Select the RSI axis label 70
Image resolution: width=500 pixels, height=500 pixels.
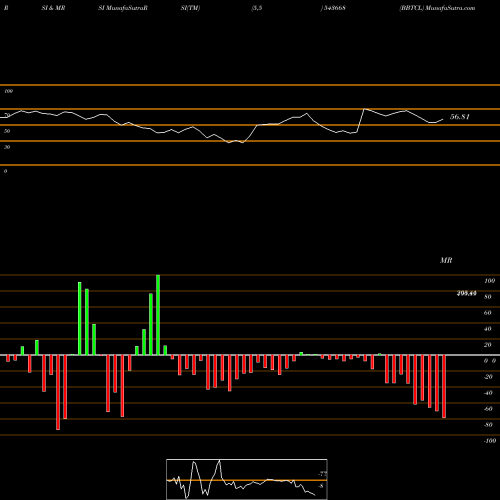click(7, 115)
